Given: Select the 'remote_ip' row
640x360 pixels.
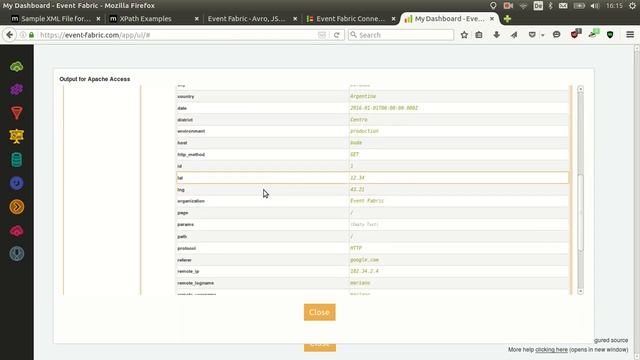Looking at the screenshot, I should coord(372,271).
